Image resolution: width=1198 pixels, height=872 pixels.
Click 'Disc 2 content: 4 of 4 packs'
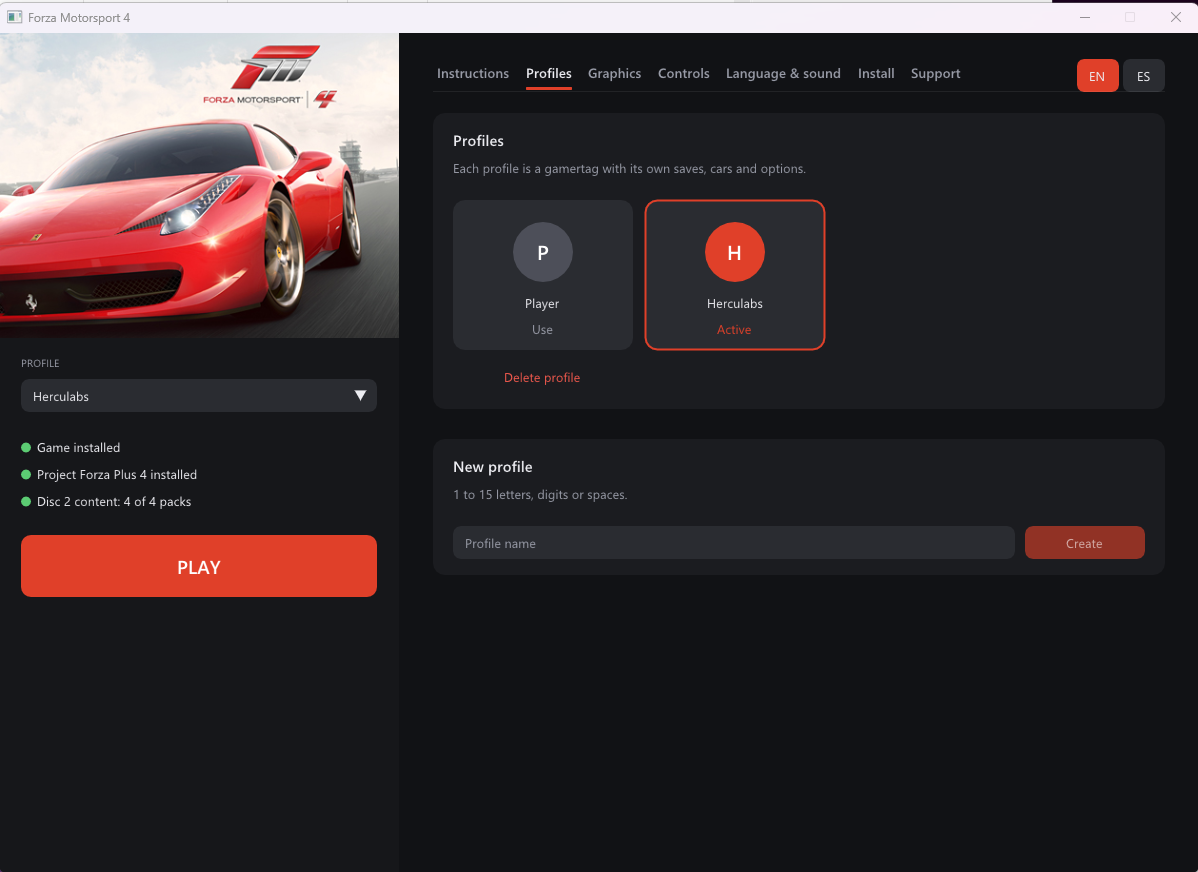114,502
